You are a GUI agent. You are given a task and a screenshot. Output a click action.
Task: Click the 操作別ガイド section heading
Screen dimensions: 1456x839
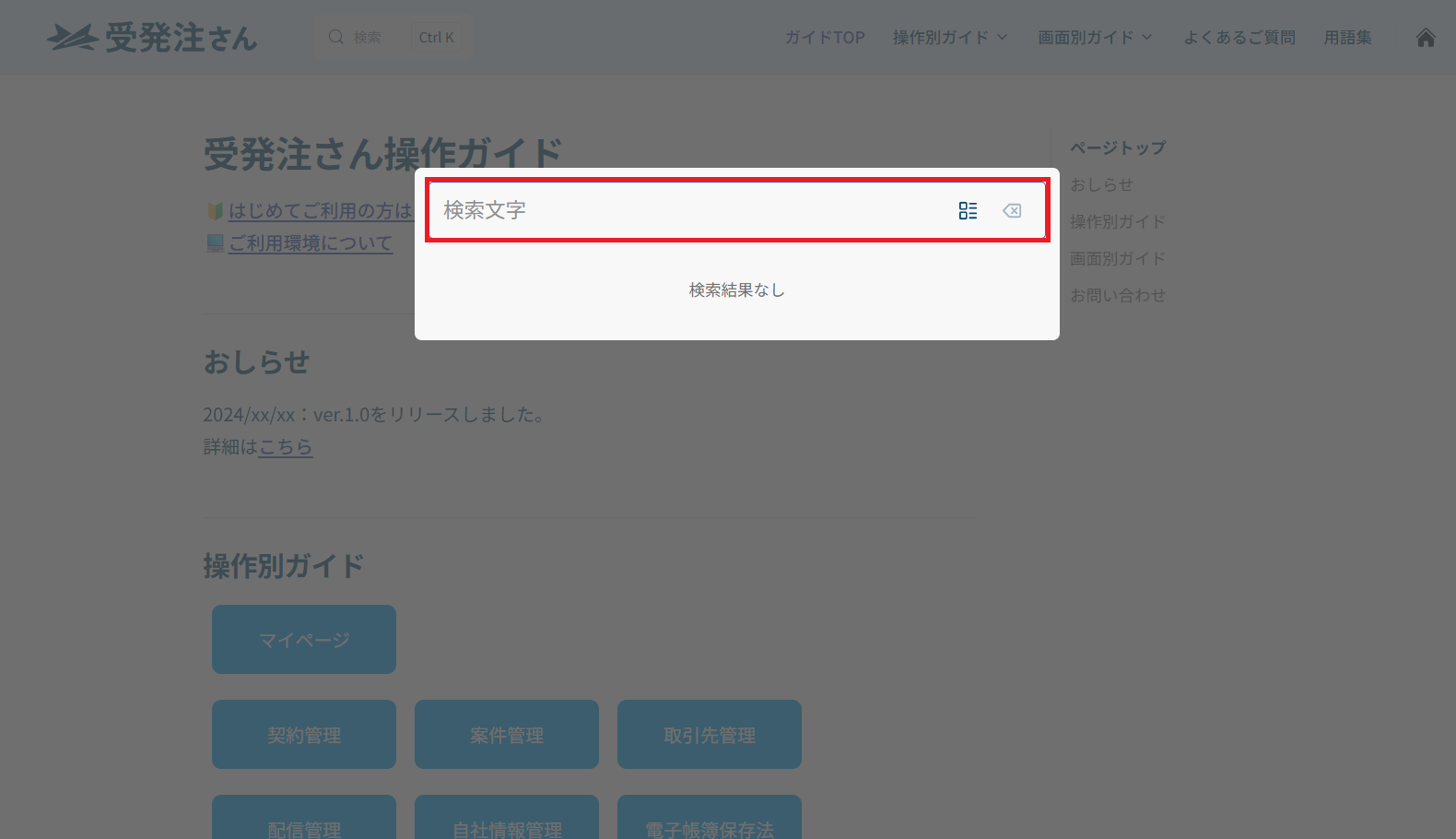click(284, 565)
